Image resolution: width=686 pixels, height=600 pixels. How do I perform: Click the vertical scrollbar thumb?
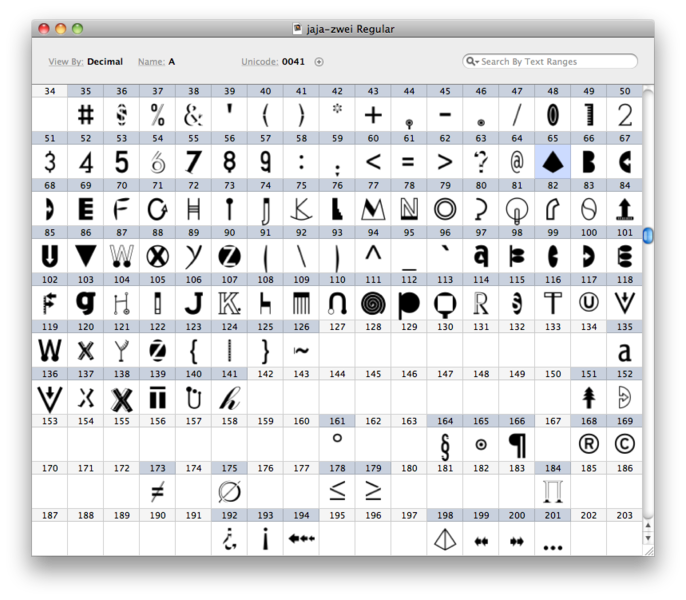[648, 236]
